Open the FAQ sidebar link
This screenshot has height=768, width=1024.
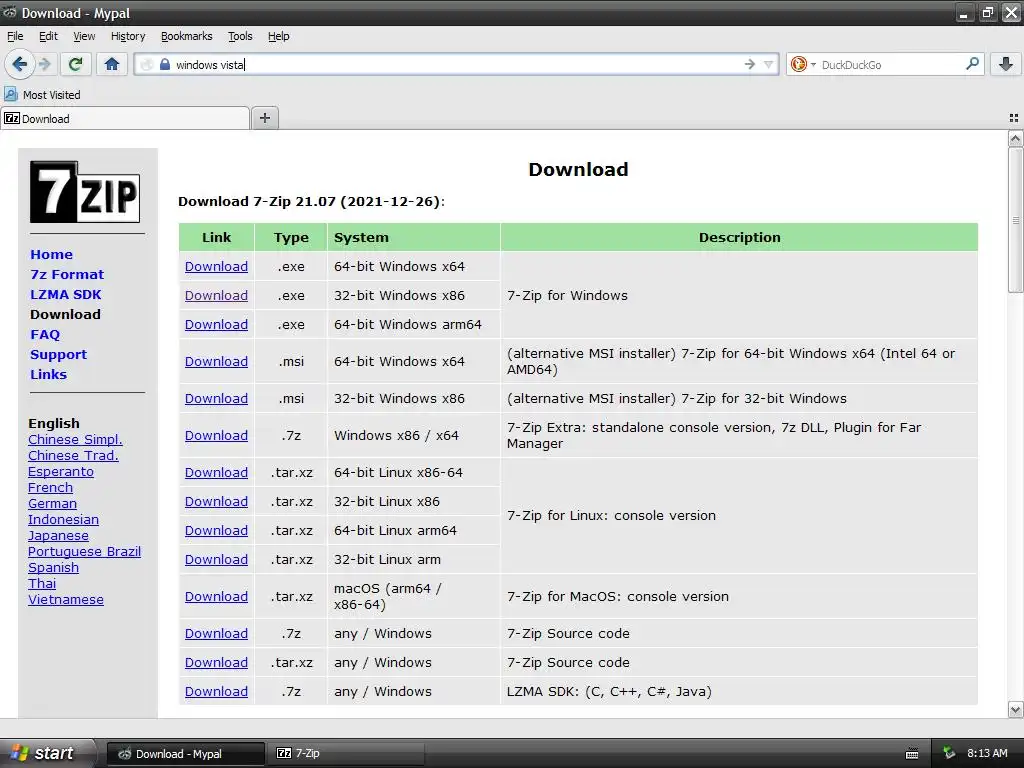click(45, 334)
